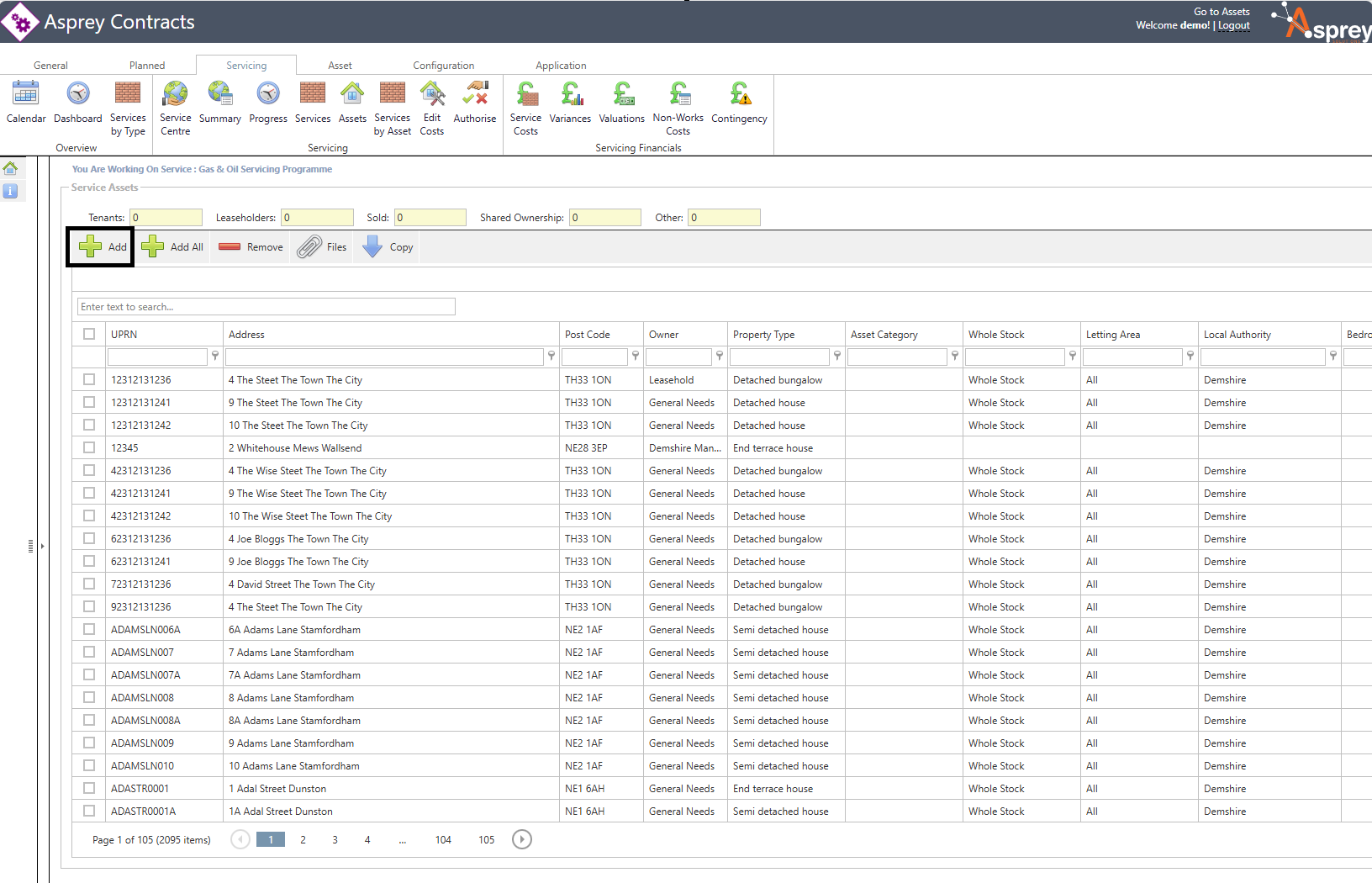Check the ADAMSLN008 row
This screenshot has height=883, width=1372.
[x=89, y=697]
